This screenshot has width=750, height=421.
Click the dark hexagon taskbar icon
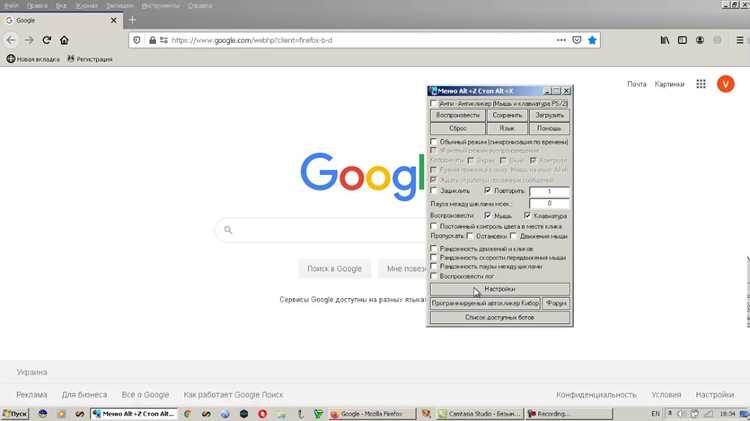pyautogui.click(x=243, y=414)
